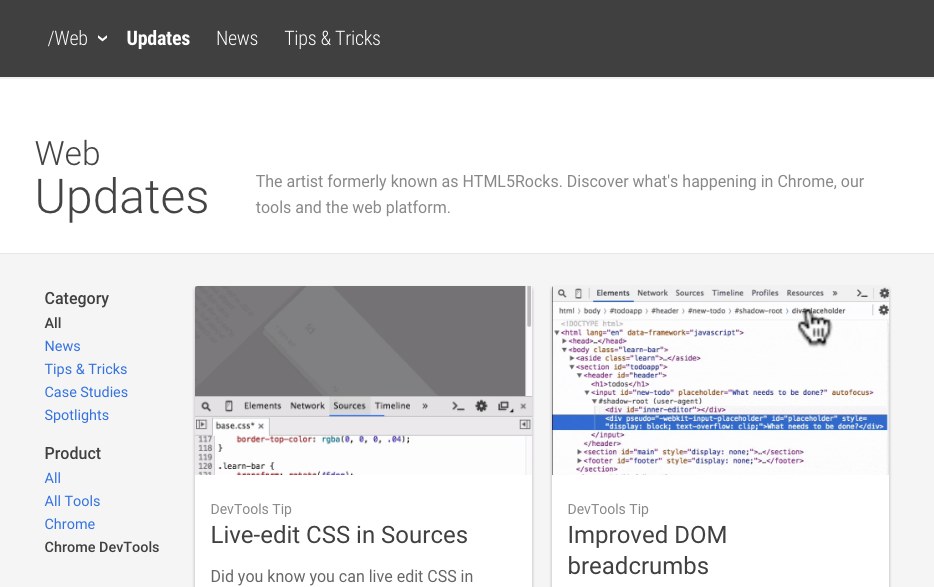Screen dimensions: 934x587
Task: Choose the Case Studies category link
Action: click(86, 392)
